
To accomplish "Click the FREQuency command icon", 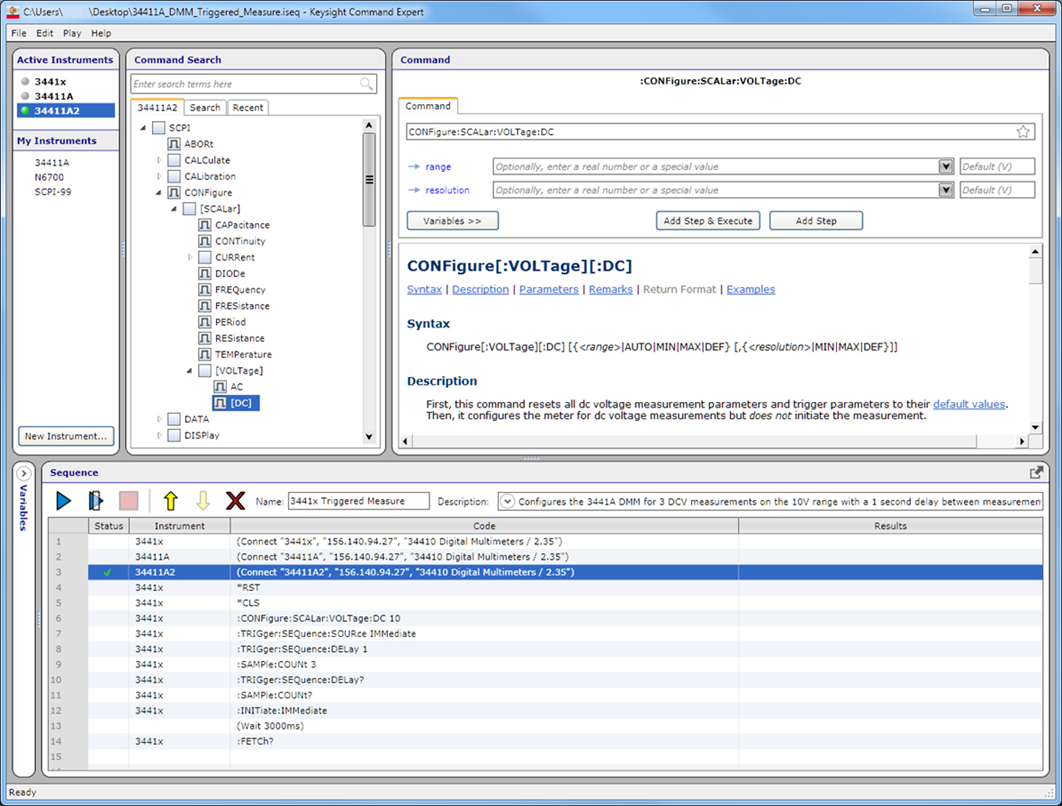I will click(205, 290).
